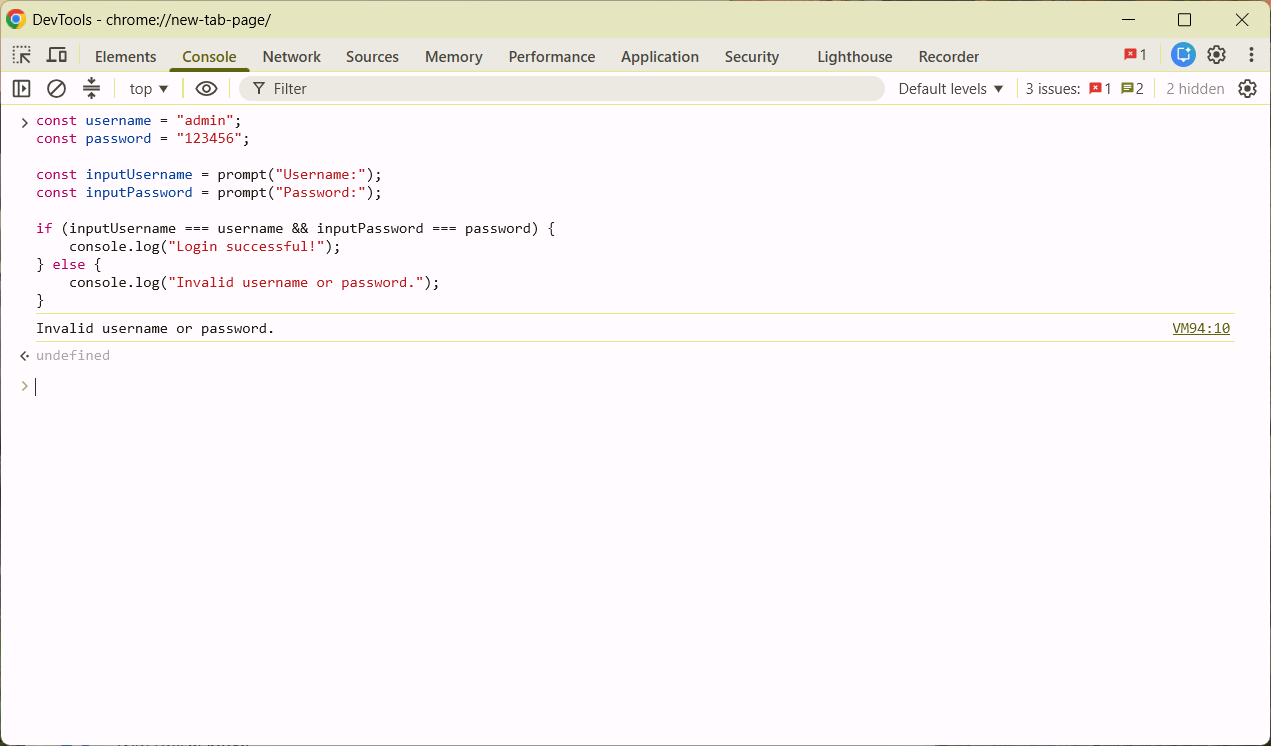Click the Invalid username or password output line
Image resolution: width=1271 pixels, height=746 pixels.
pos(155,328)
